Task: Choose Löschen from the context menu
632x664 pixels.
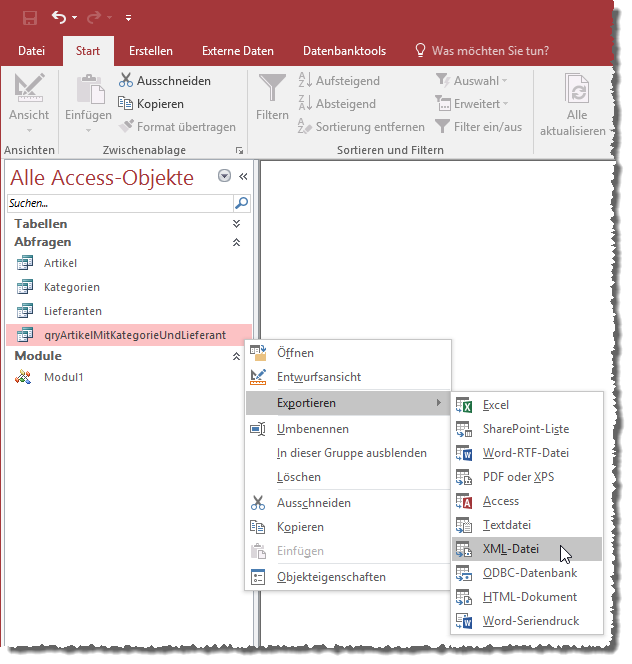Action: coord(348,477)
